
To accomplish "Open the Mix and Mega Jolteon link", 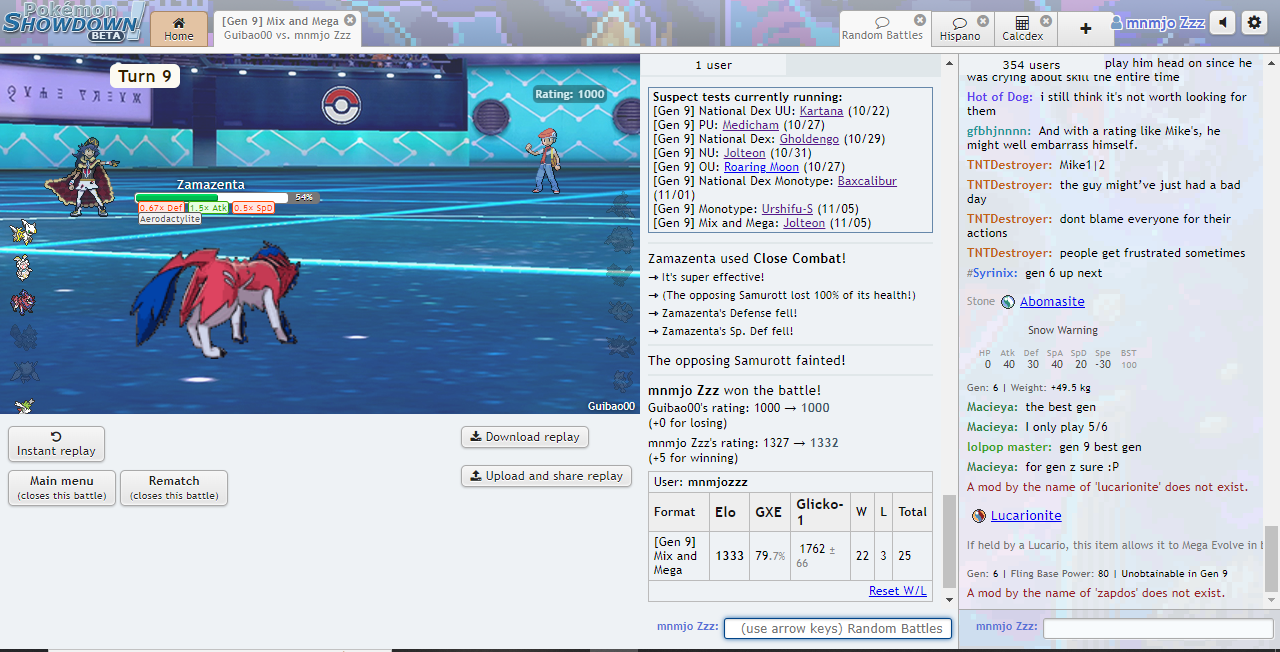I will (x=804, y=223).
